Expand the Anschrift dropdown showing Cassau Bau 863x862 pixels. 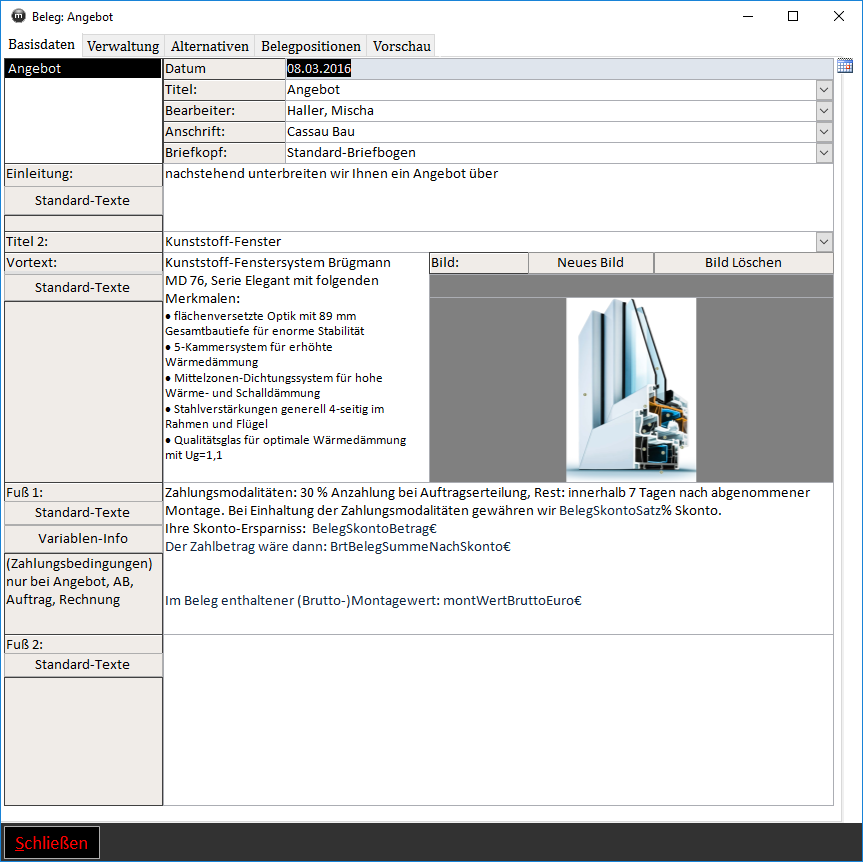tap(824, 132)
